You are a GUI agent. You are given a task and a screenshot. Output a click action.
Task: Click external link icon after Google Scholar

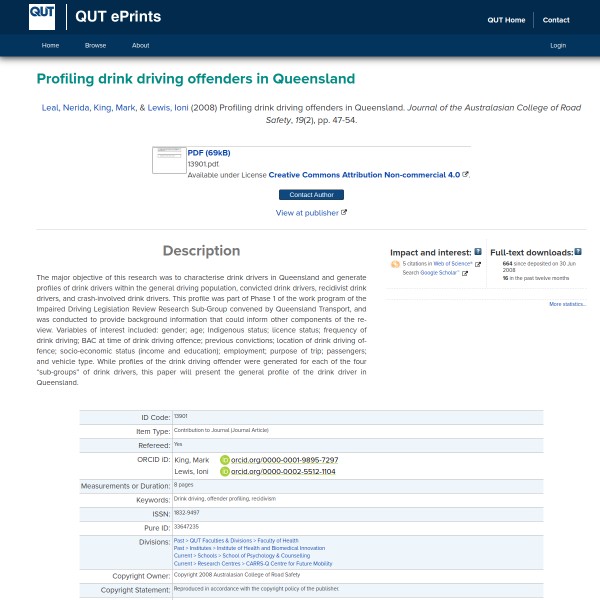[465, 272]
